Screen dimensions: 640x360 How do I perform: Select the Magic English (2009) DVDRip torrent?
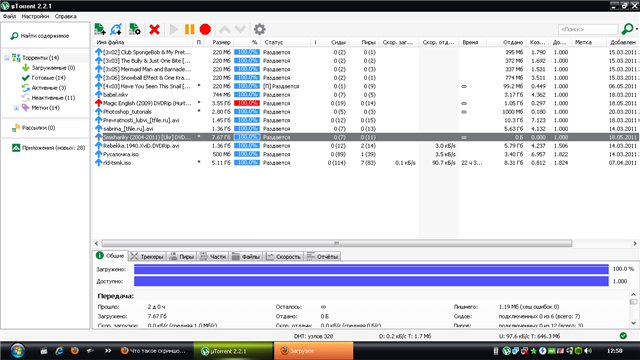click(x=366, y=103)
